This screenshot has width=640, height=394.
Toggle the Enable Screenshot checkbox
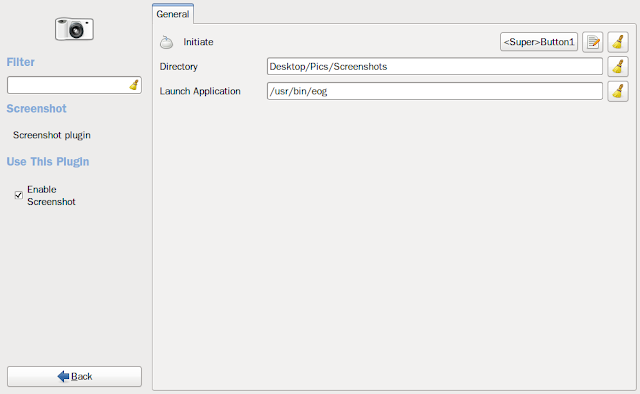[x=18, y=195]
